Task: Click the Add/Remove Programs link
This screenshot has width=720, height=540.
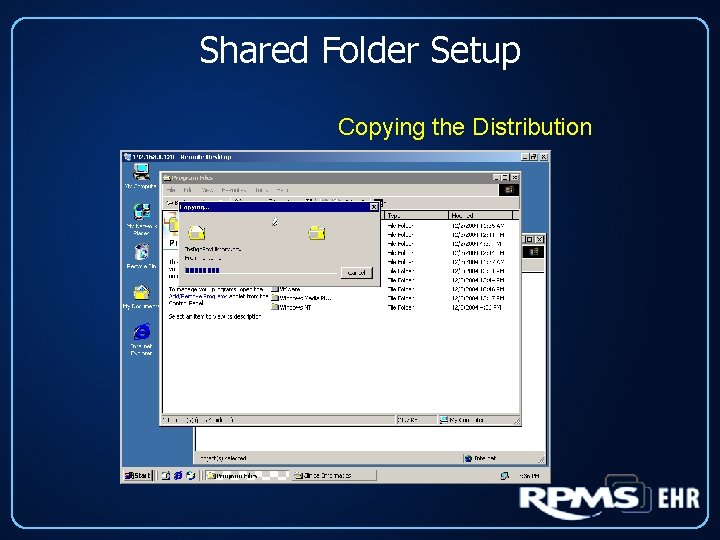Action: tap(198, 297)
